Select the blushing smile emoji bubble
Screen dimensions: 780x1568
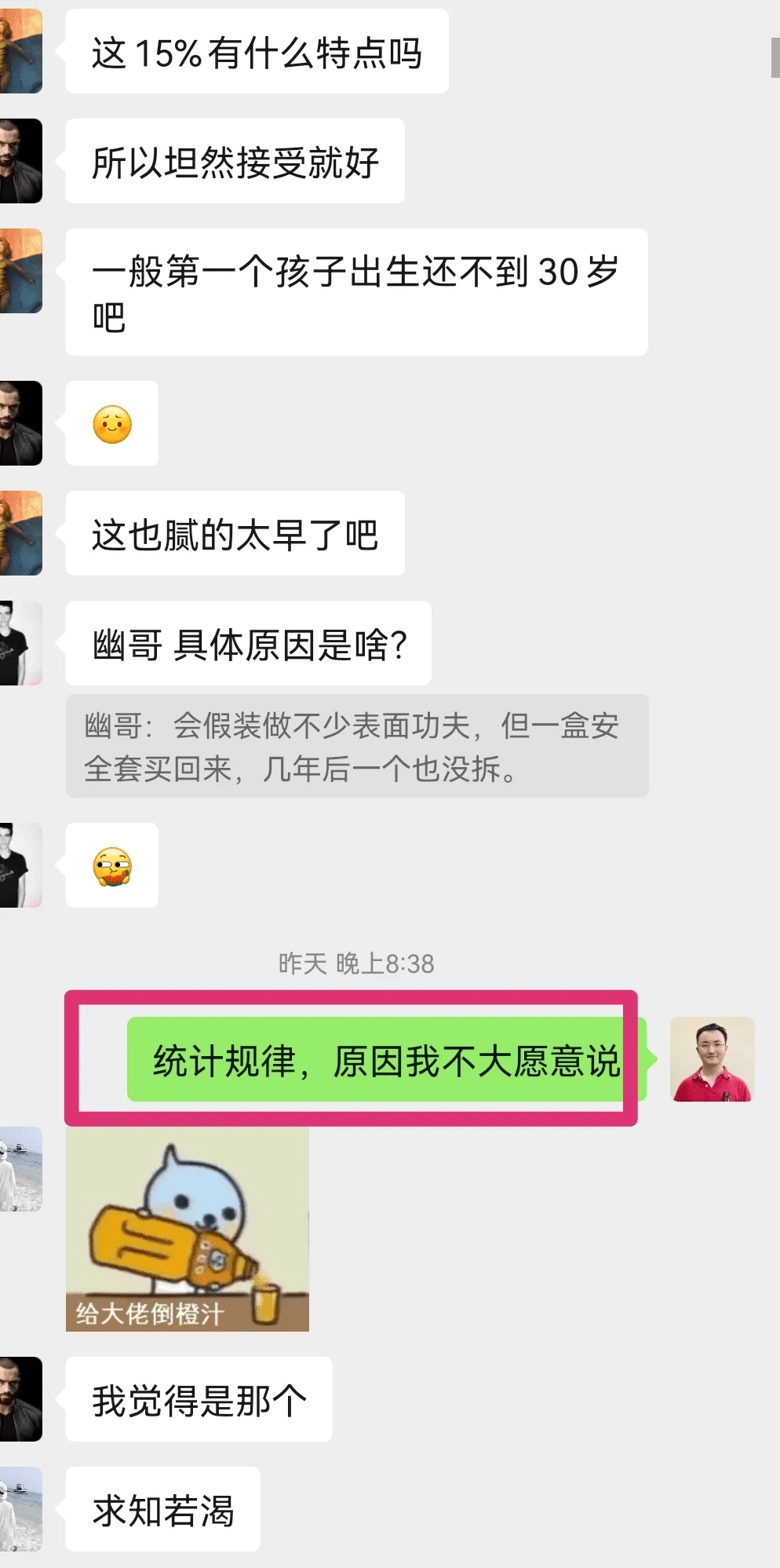click(112, 424)
